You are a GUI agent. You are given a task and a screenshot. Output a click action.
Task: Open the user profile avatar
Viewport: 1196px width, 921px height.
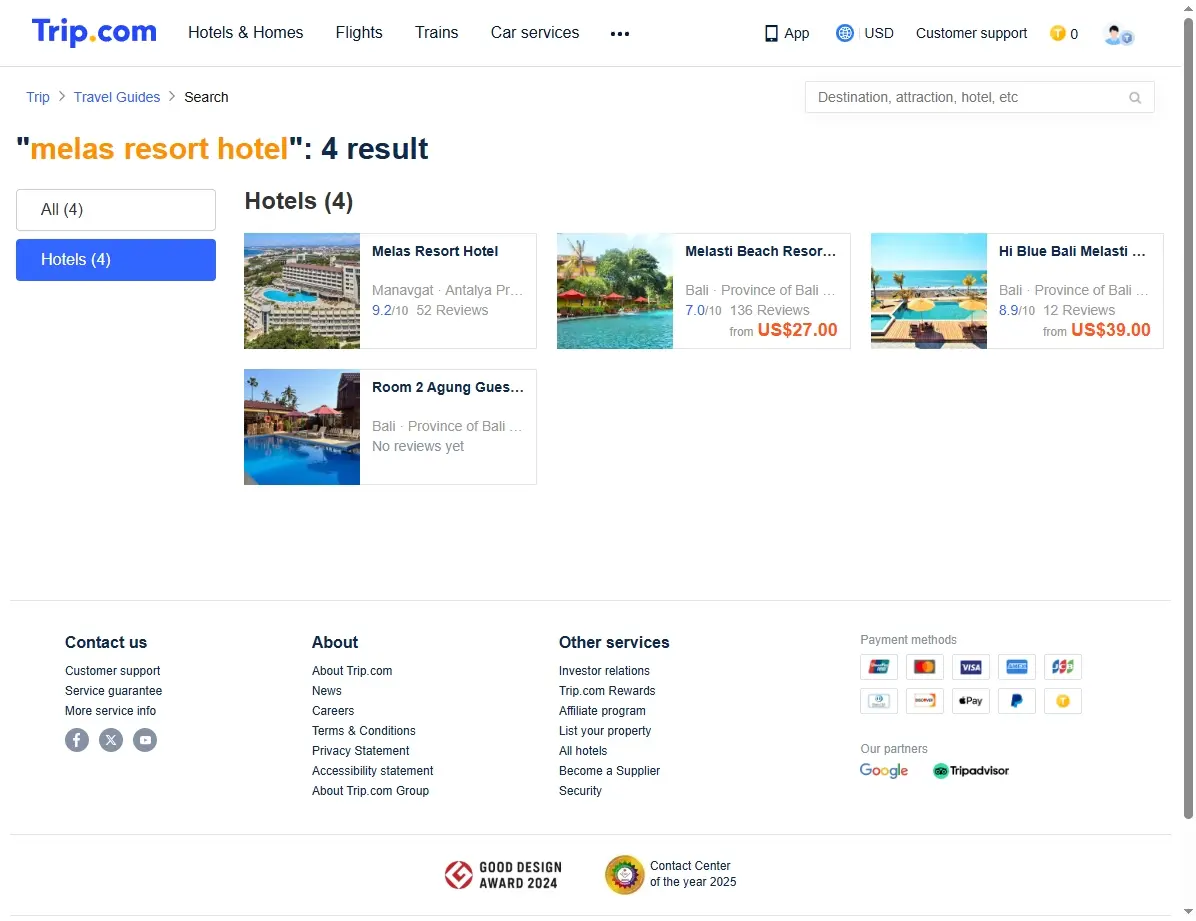[1118, 34]
